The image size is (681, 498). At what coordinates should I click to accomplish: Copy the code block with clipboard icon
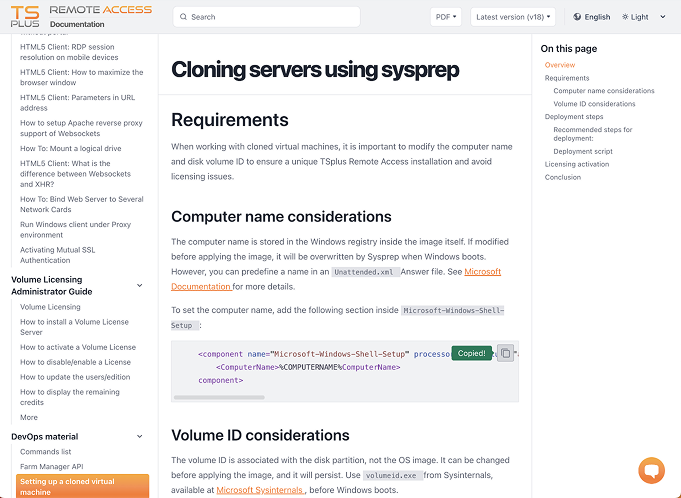click(506, 353)
